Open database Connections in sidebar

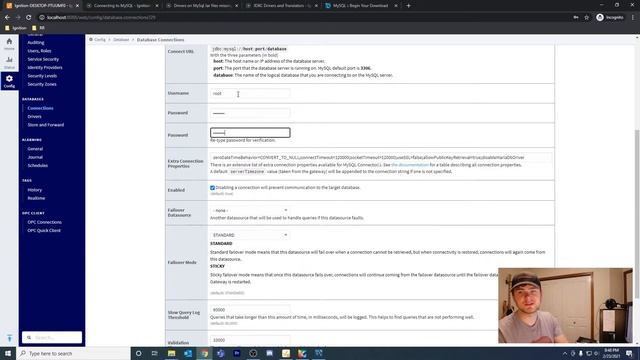[x=40, y=108]
